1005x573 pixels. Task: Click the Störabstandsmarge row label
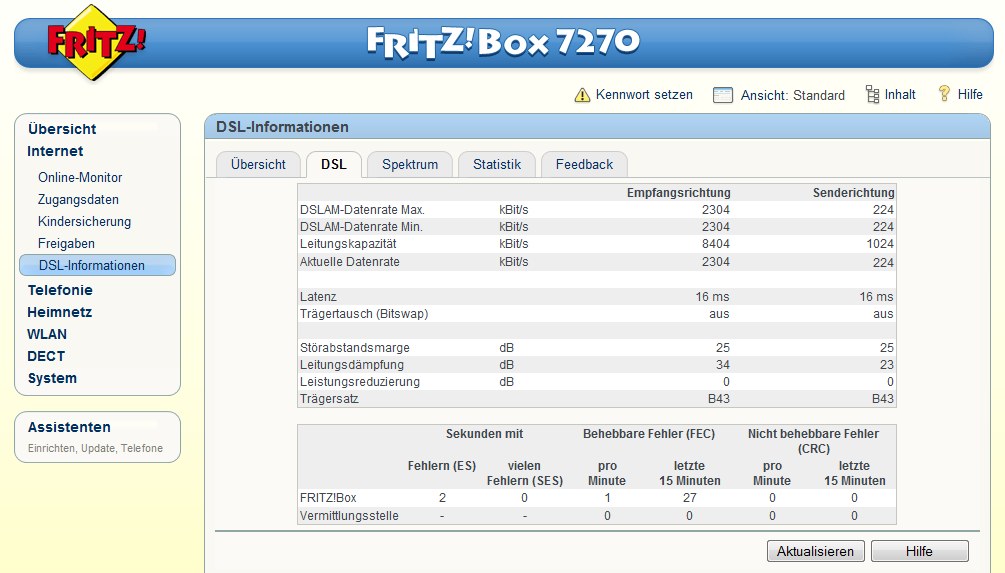pos(354,348)
